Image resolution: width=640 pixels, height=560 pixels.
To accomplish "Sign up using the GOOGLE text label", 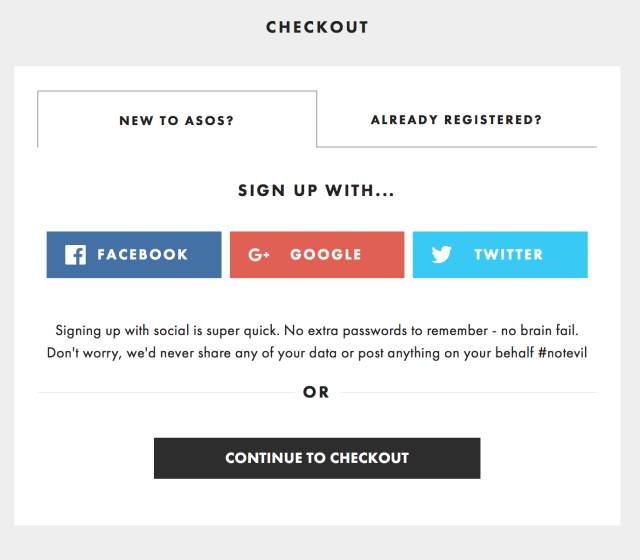I will [326, 255].
